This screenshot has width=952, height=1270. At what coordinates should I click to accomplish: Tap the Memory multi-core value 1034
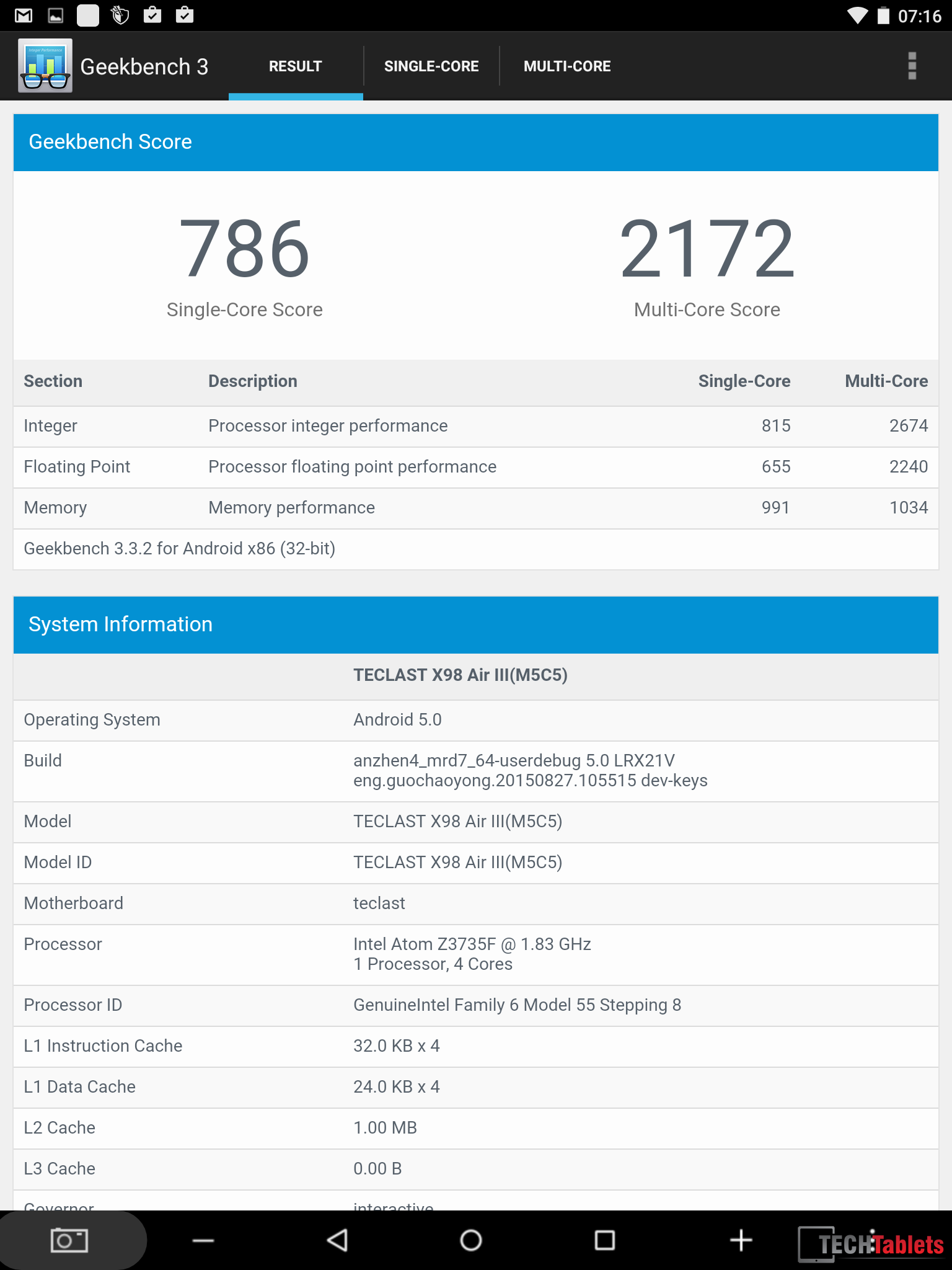click(909, 507)
